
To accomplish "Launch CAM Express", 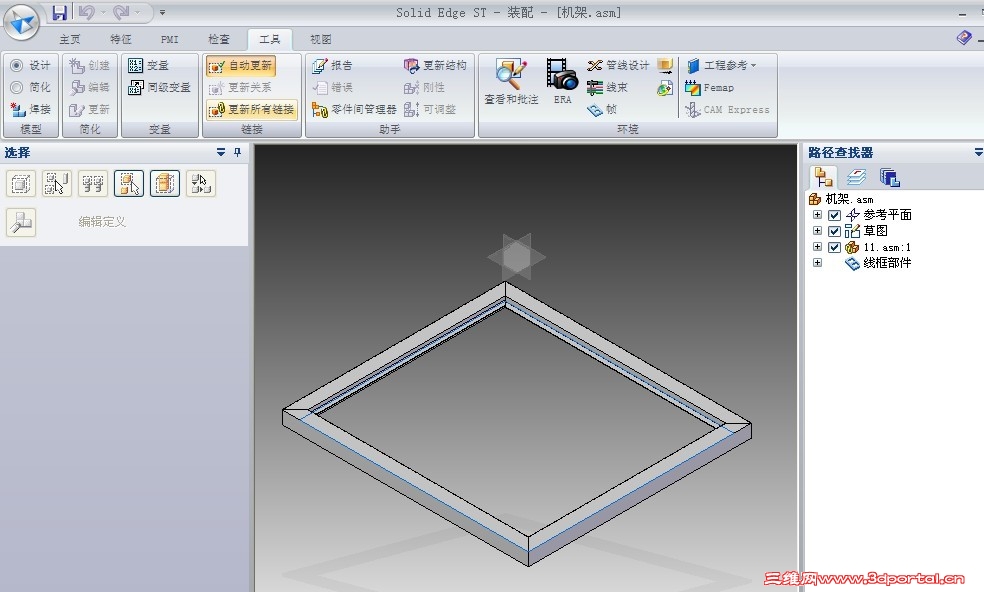I will point(727,109).
